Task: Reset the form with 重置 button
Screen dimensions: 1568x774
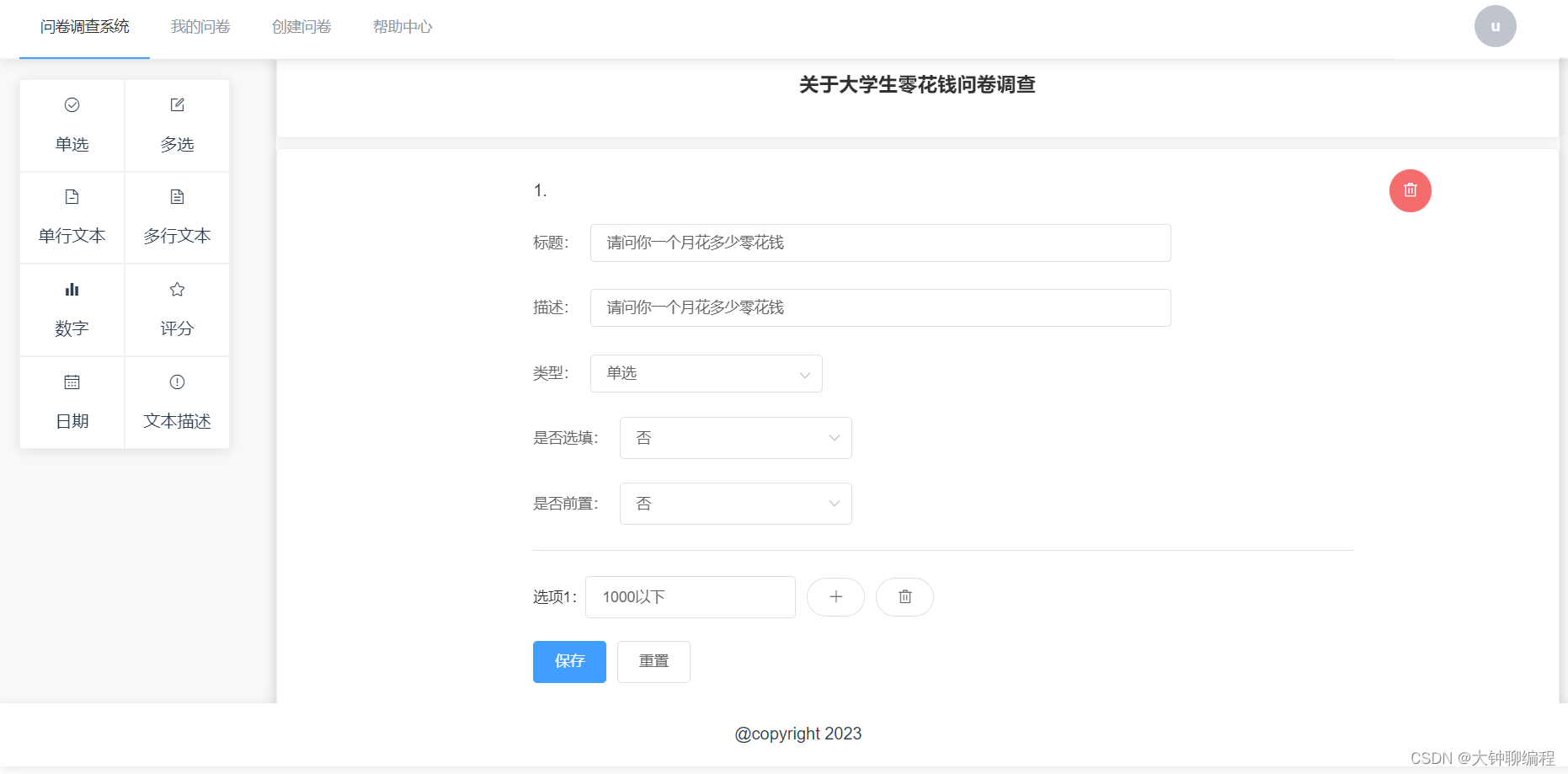Action: tap(653, 662)
